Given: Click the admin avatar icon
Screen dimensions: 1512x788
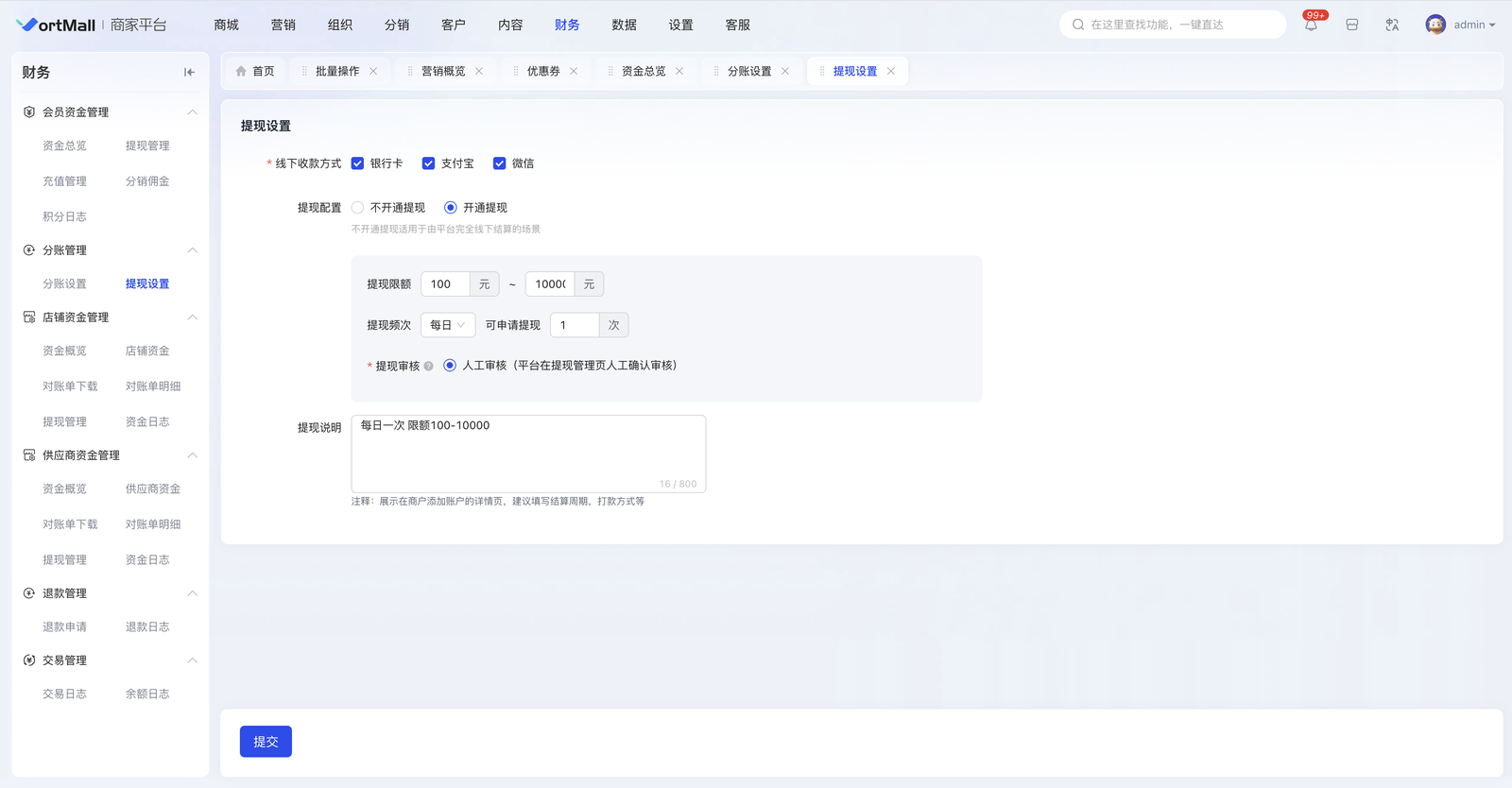Looking at the screenshot, I should click(x=1435, y=26).
